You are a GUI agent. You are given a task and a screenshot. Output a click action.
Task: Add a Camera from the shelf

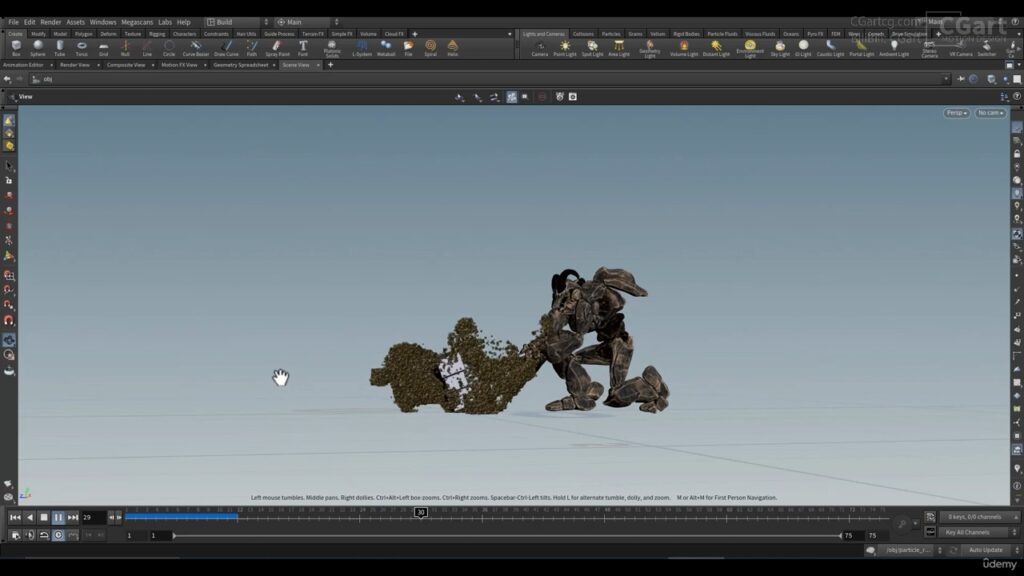pos(539,48)
